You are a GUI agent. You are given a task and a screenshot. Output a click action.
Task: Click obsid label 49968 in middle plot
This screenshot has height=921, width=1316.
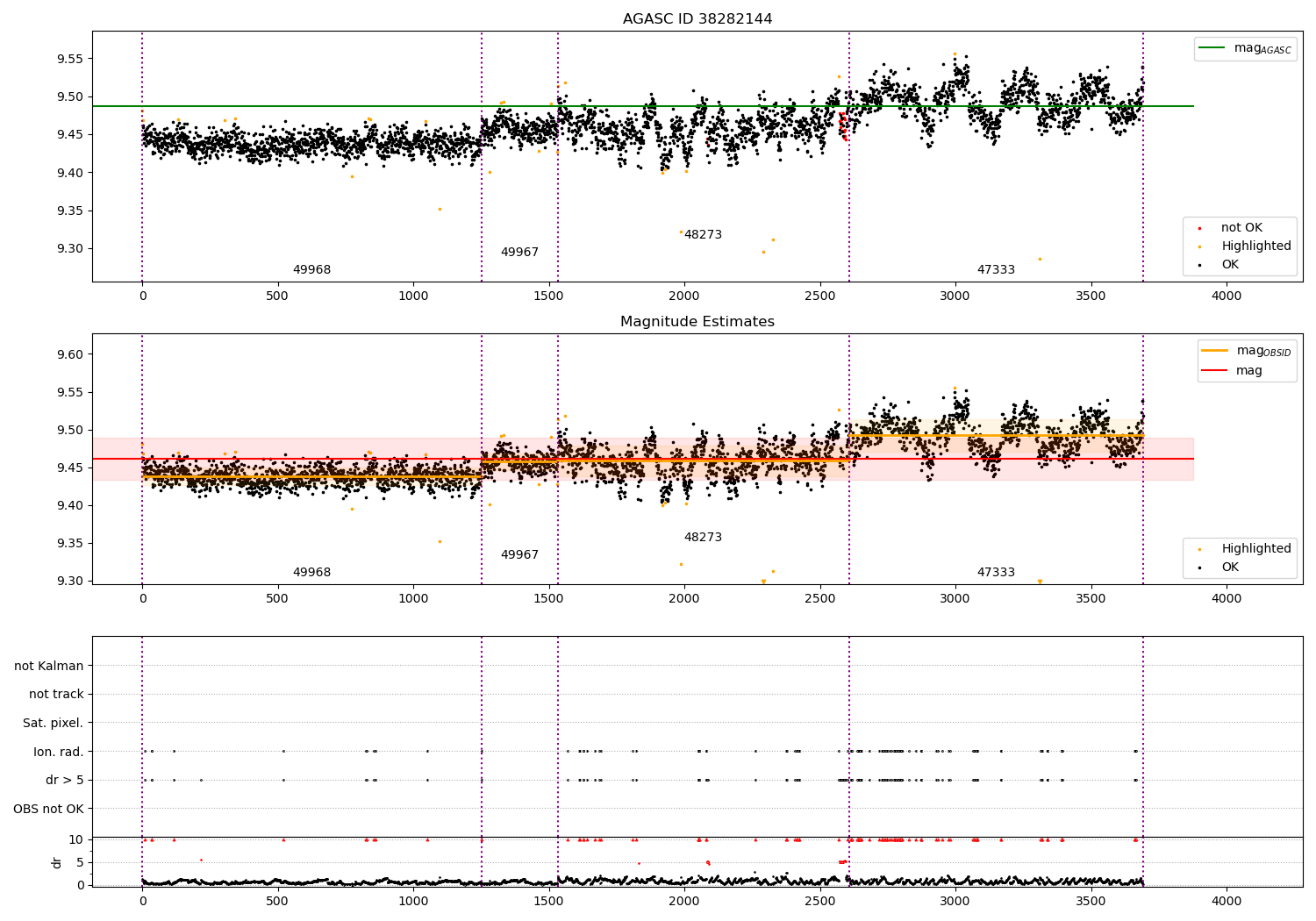tap(311, 573)
